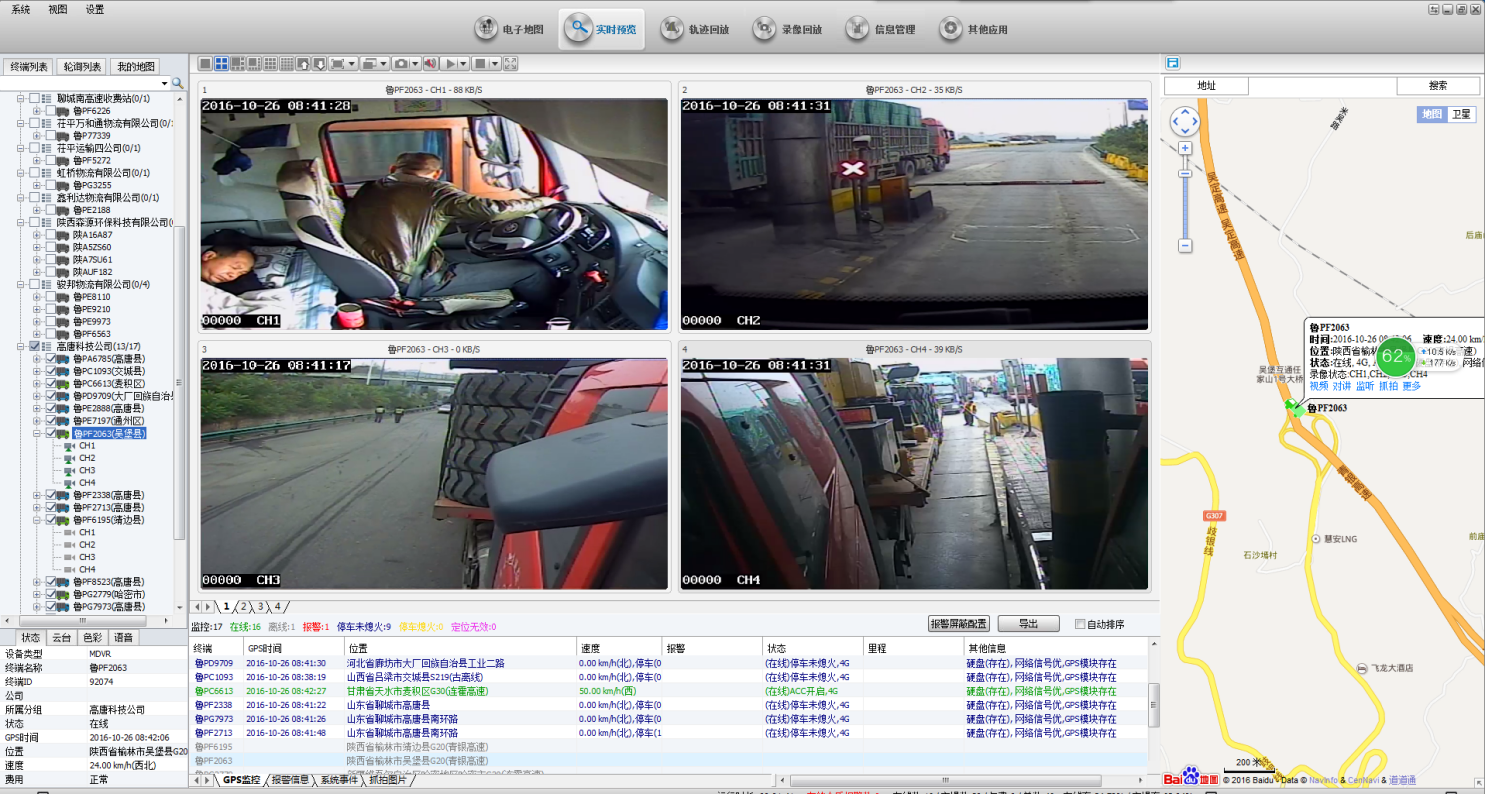Expand the 鲁PF6226 vehicle node

coord(38,111)
